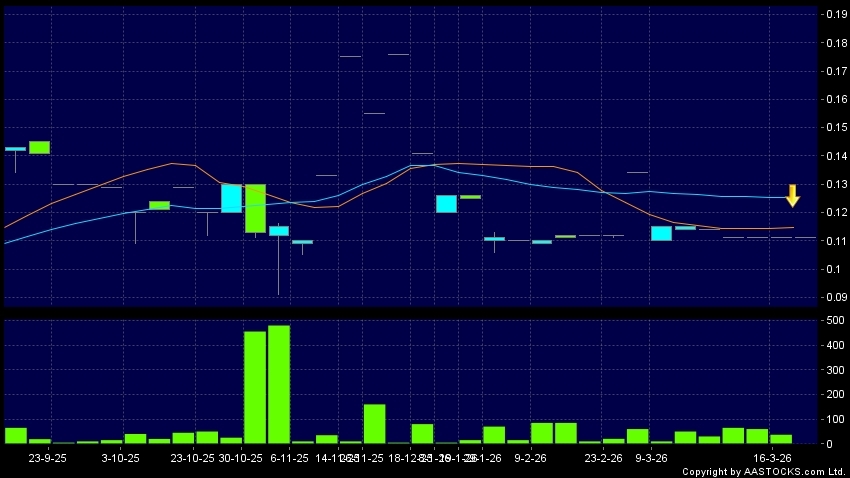850x478 pixels.
Task: Select the cyan candle above 9-3-26
Action: point(661,233)
